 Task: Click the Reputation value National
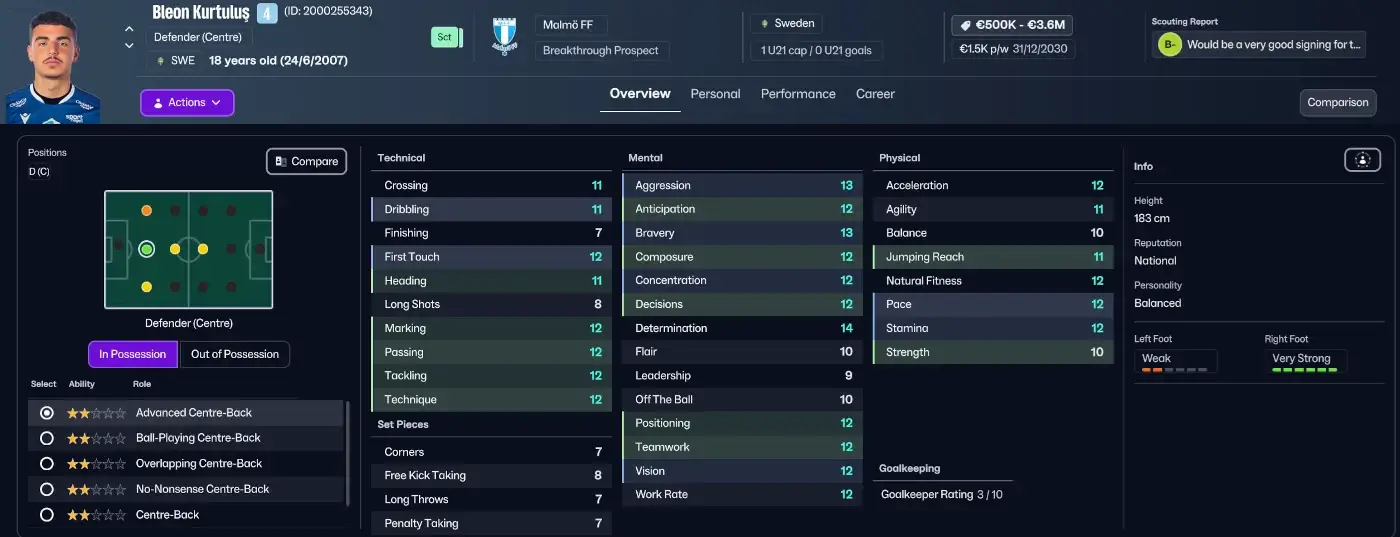tap(1155, 260)
